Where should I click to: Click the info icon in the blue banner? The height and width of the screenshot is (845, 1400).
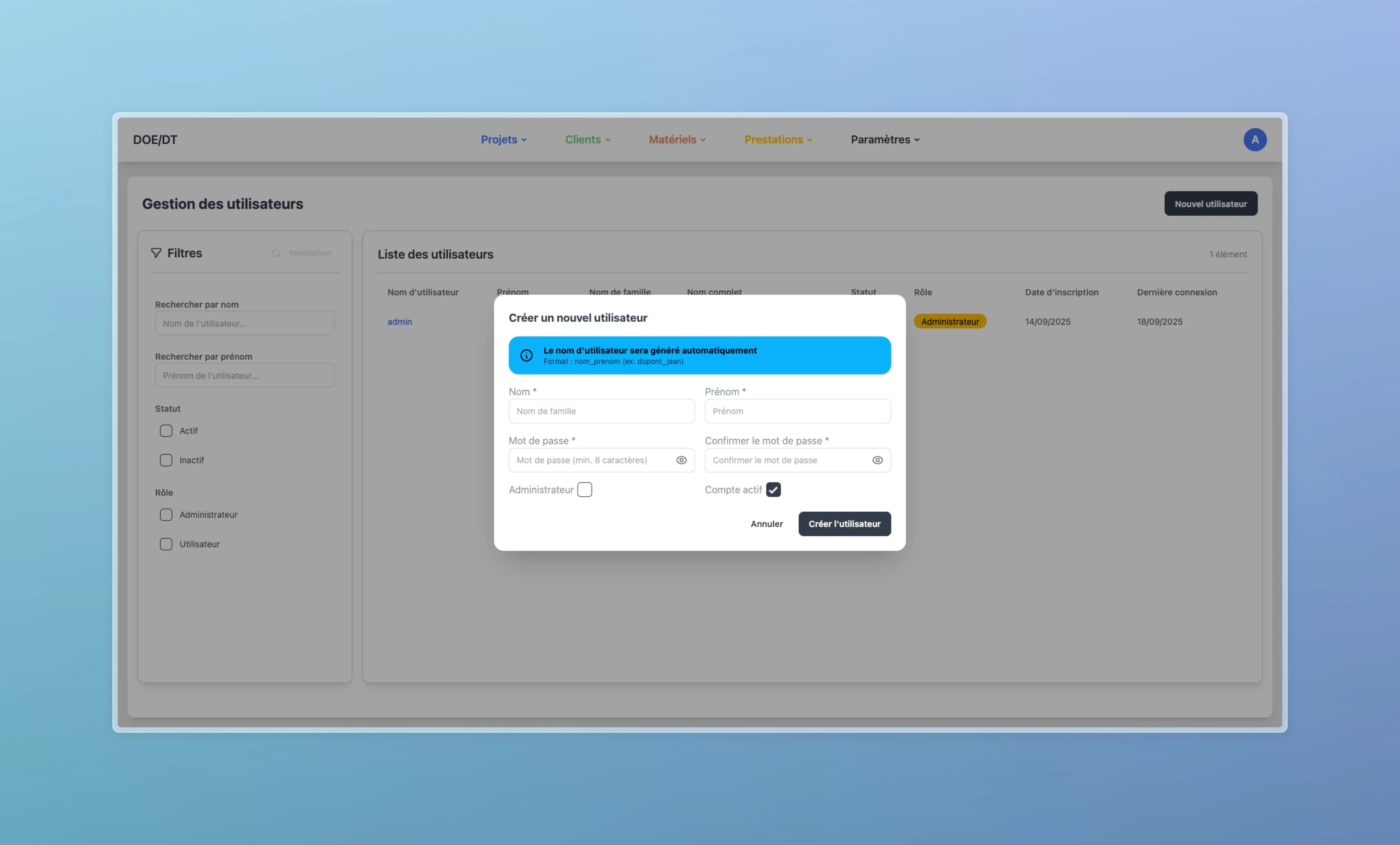point(526,355)
